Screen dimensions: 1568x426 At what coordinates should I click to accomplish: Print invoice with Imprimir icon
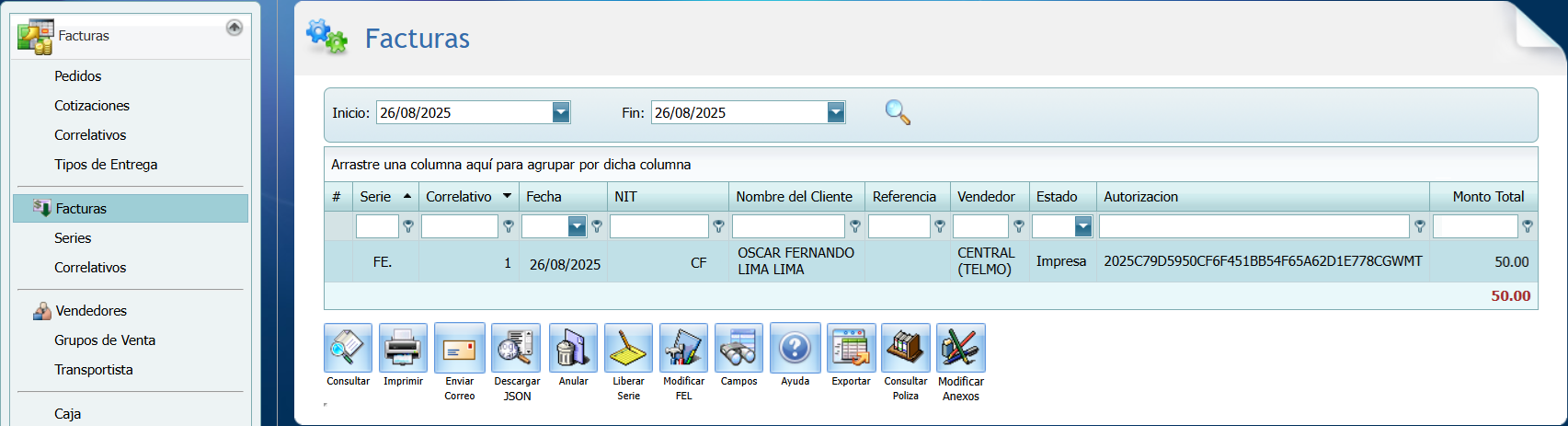tap(403, 349)
